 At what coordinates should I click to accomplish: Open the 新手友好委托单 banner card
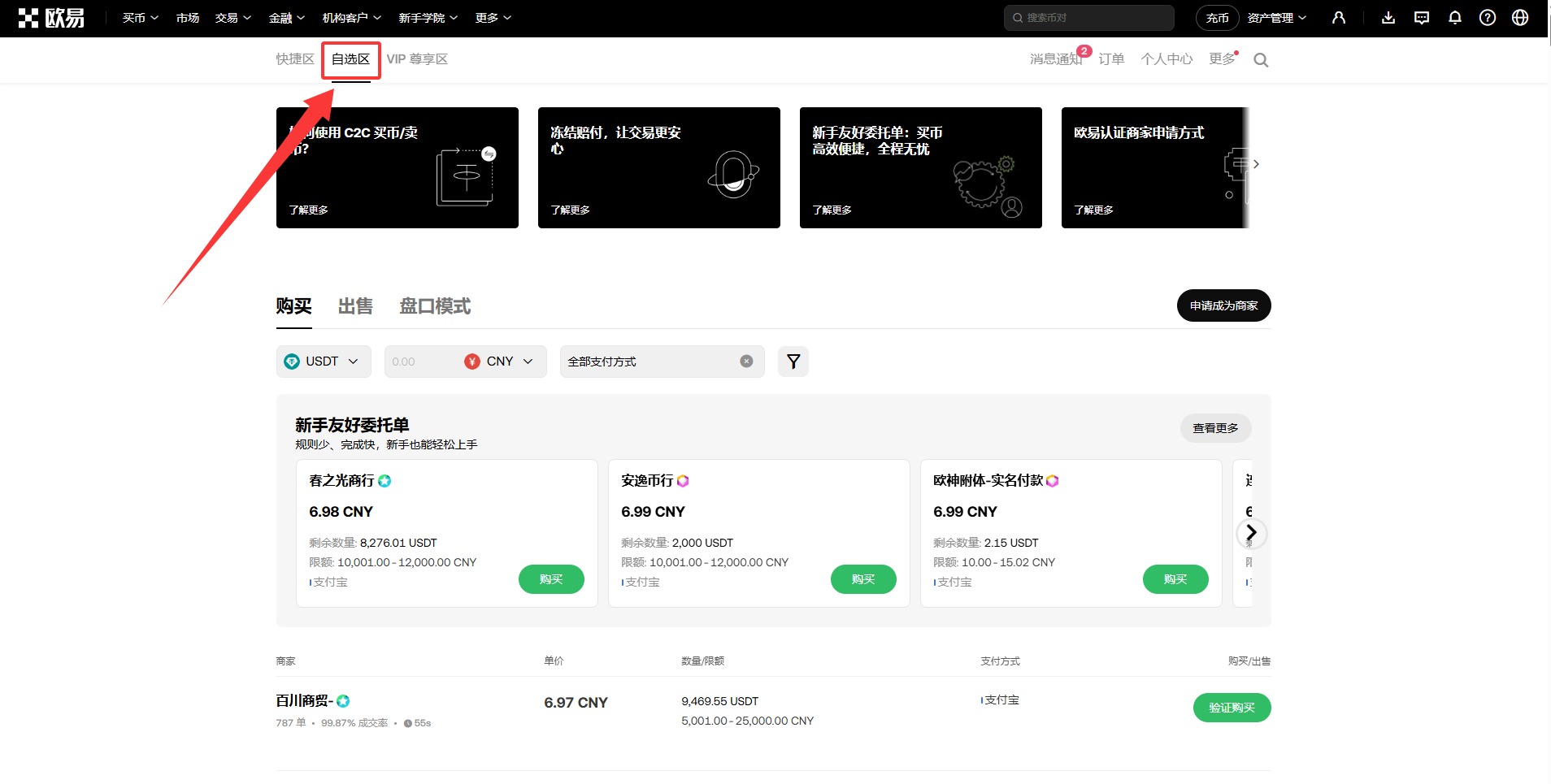click(921, 167)
